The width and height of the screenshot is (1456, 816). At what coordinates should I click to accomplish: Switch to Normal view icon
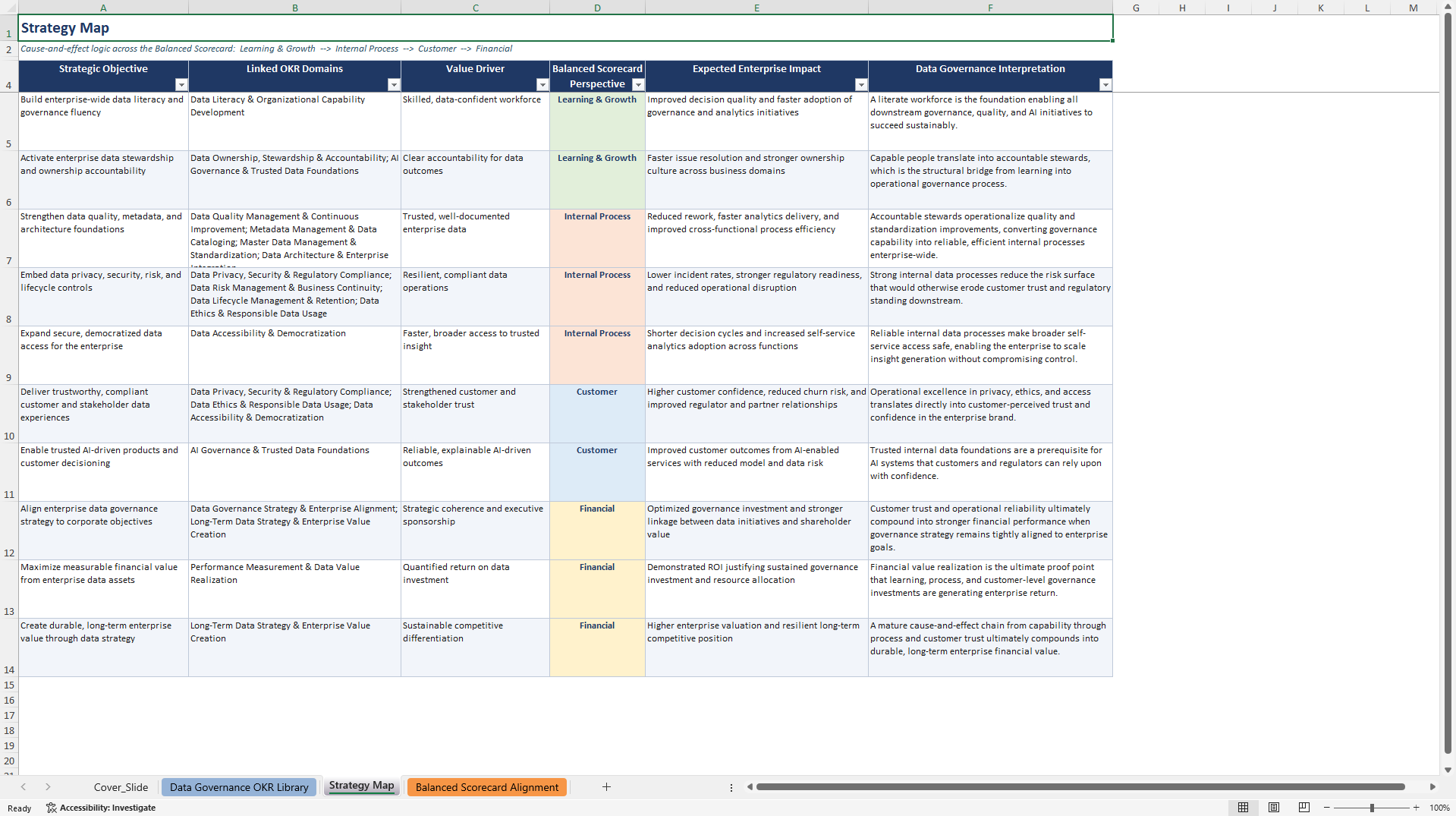(1243, 808)
